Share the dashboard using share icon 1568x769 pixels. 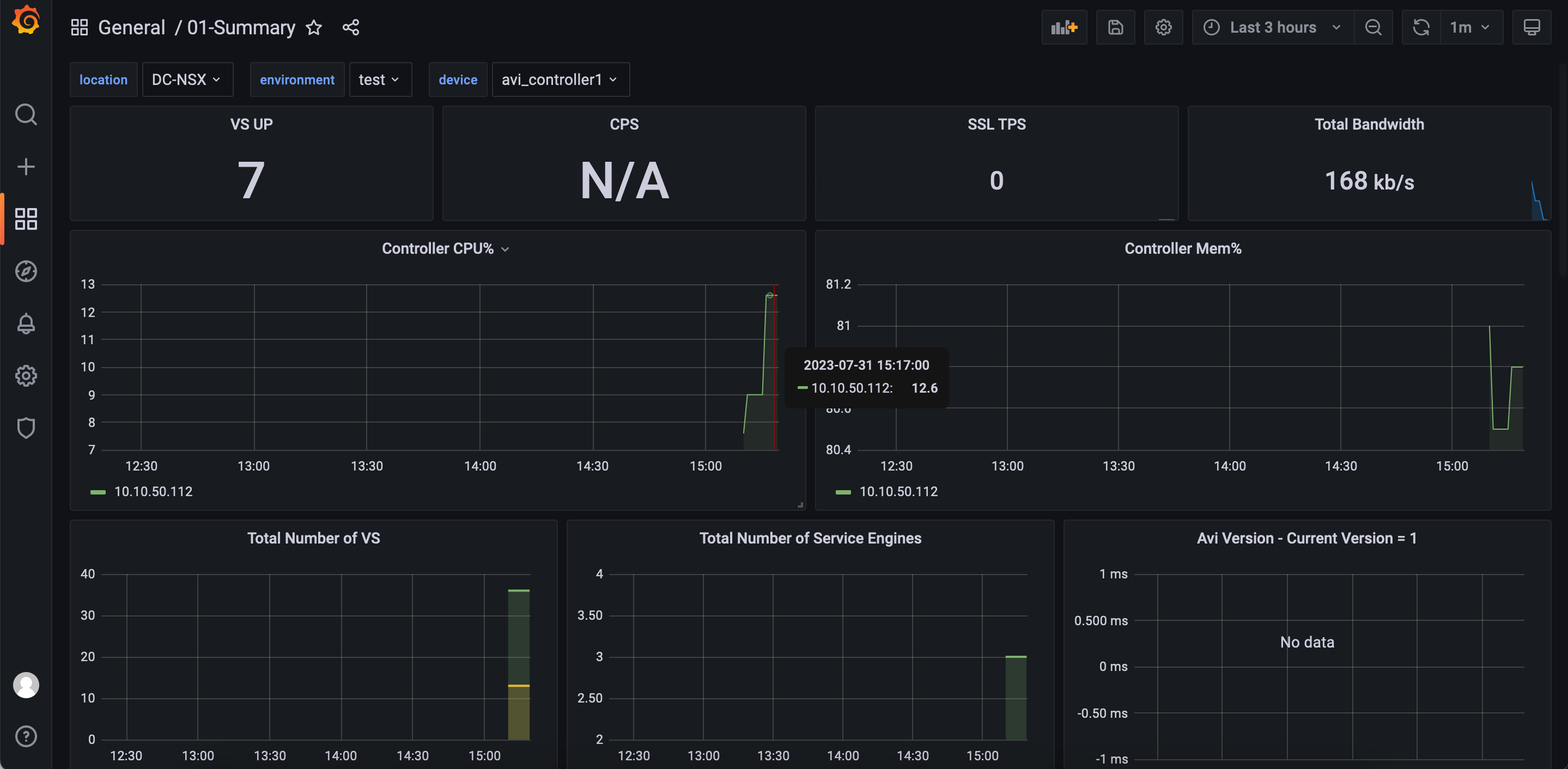[x=351, y=27]
